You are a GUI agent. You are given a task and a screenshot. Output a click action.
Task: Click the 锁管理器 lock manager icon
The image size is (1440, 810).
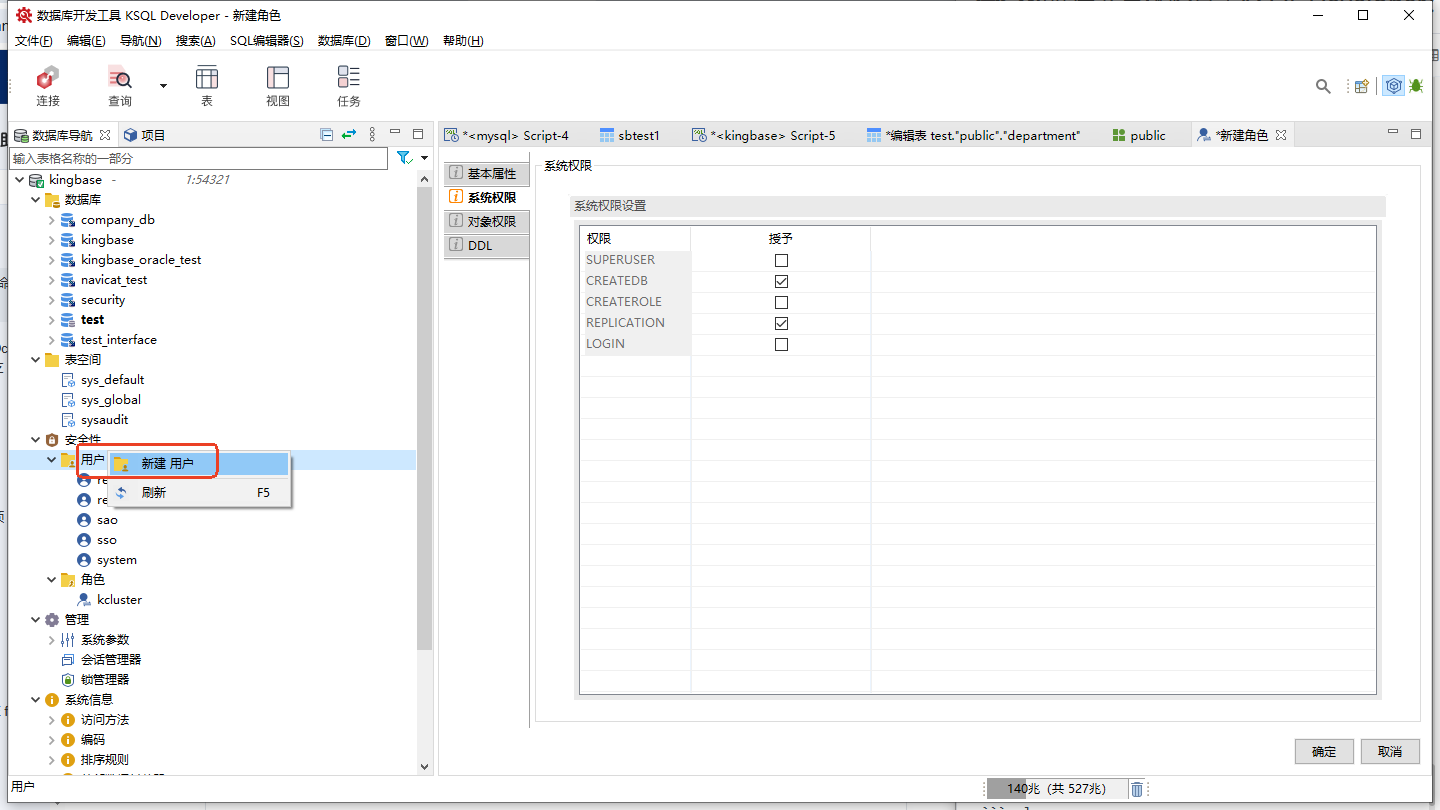(68, 680)
